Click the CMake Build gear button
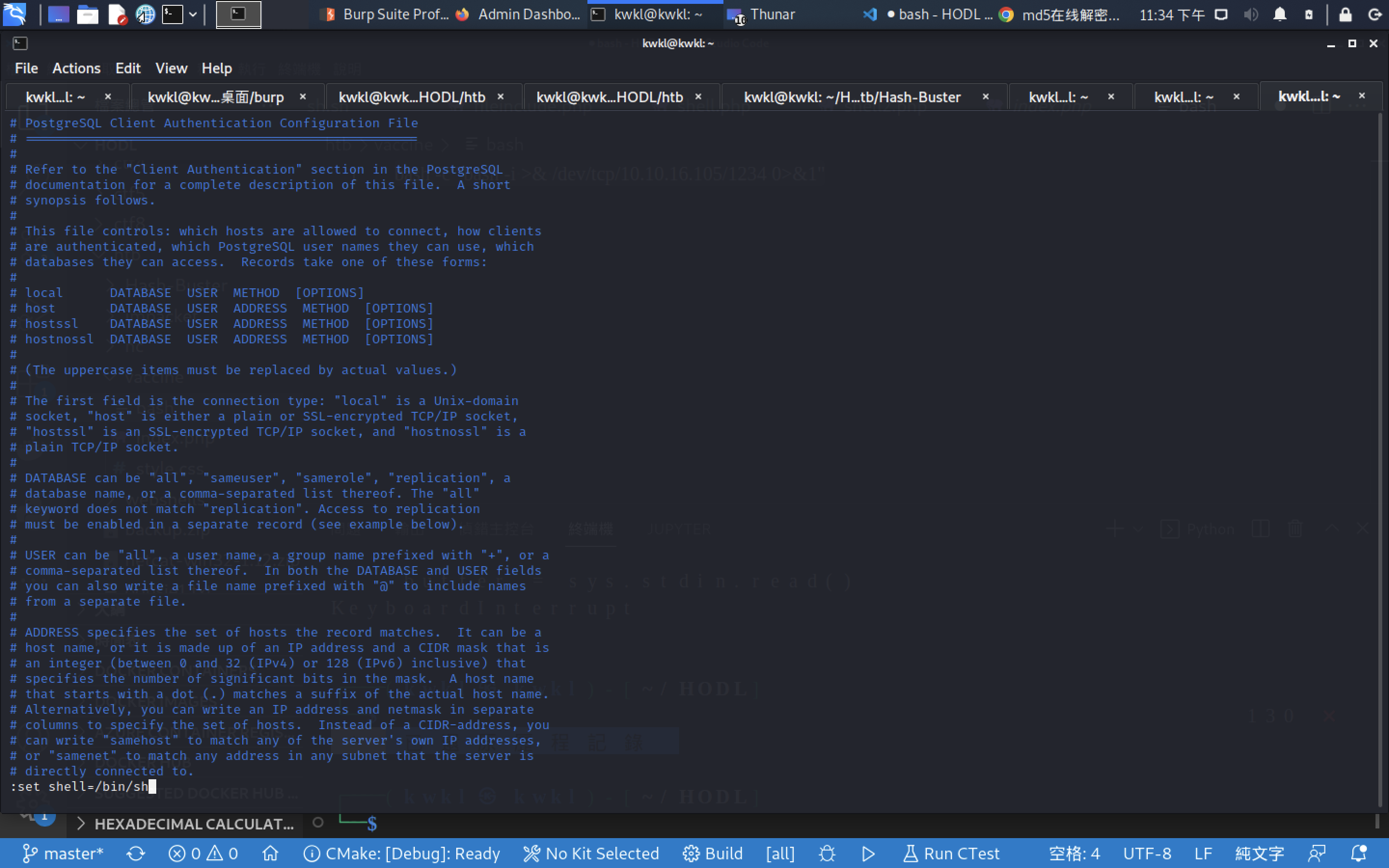Screen dimensions: 1389x868 [712, 854]
